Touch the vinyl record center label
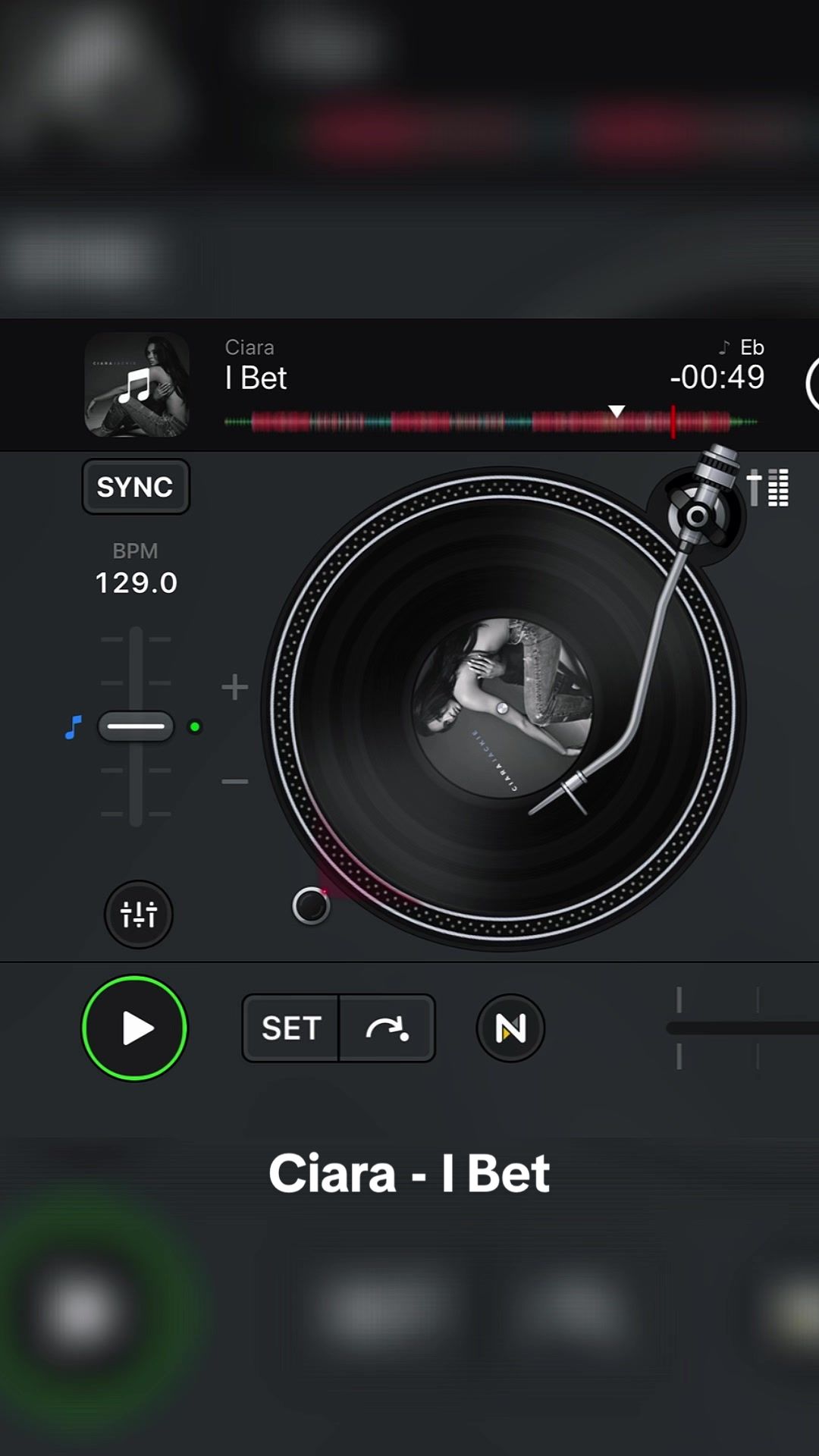Image resolution: width=819 pixels, height=1456 pixels. [x=503, y=708]
